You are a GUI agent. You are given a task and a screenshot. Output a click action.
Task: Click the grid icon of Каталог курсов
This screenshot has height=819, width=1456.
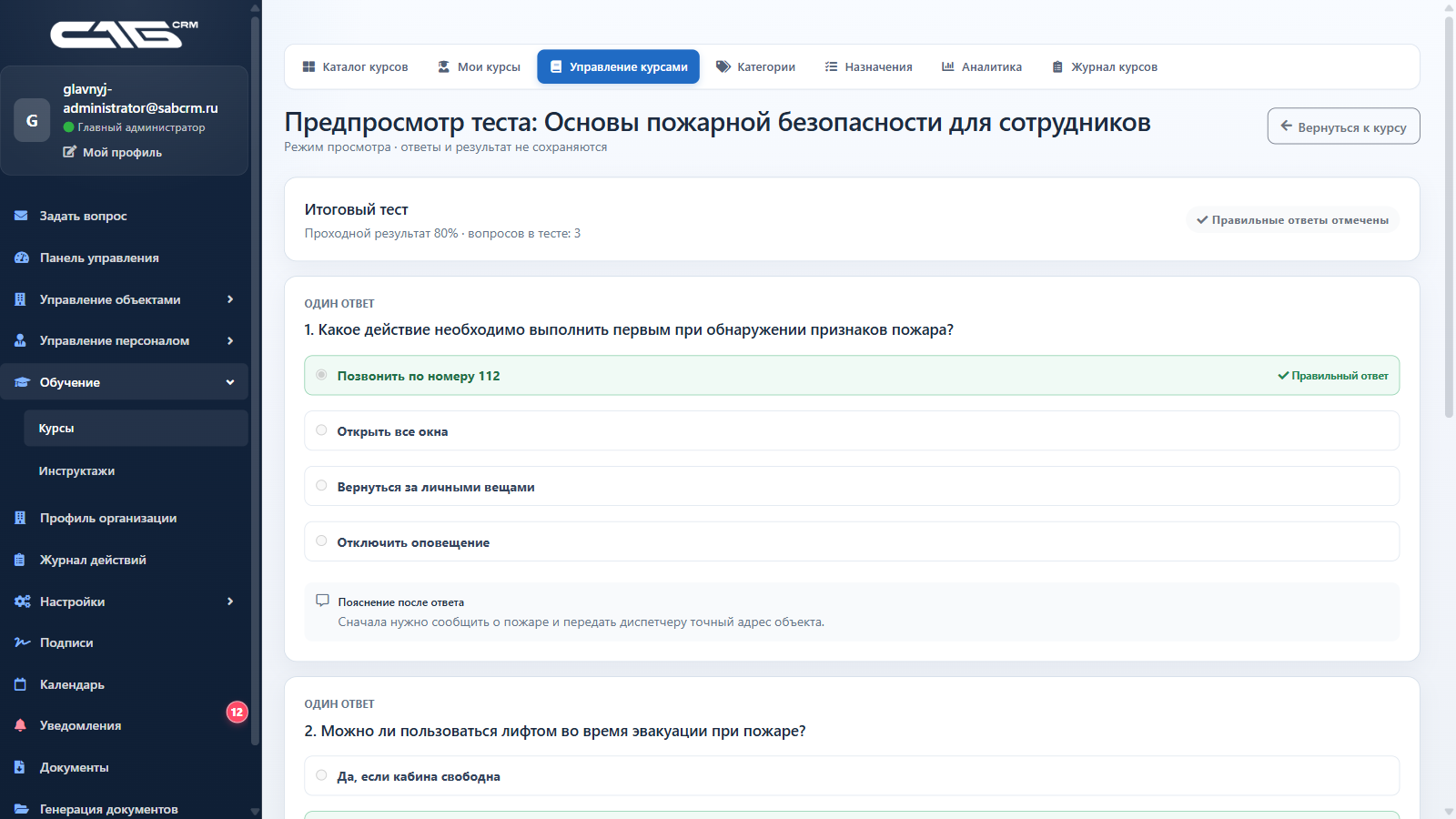coord(308,66)
